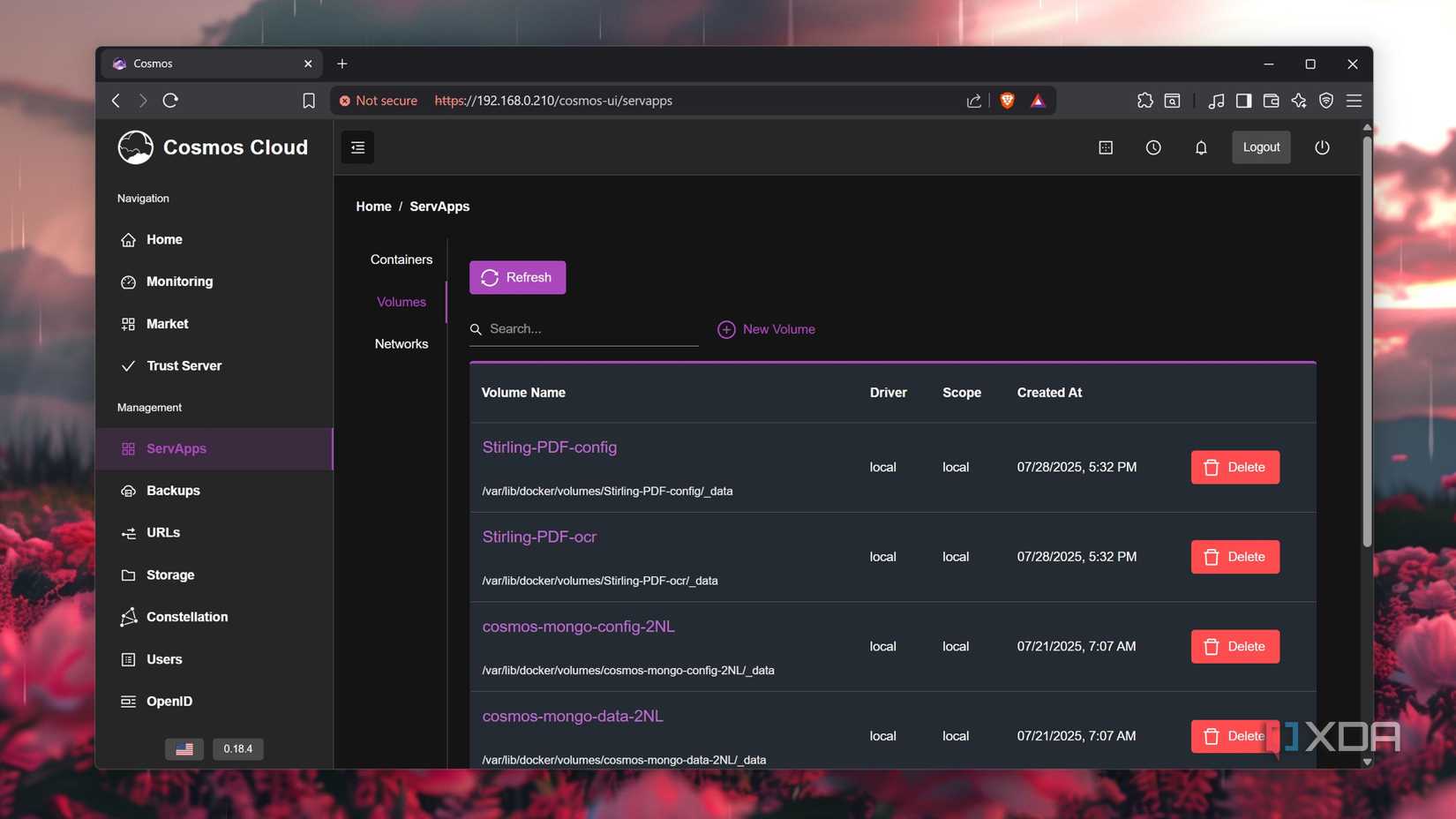Click the 0.18.4 version badge
Viewport: 1456px width, 819px height.
point(237,749)
